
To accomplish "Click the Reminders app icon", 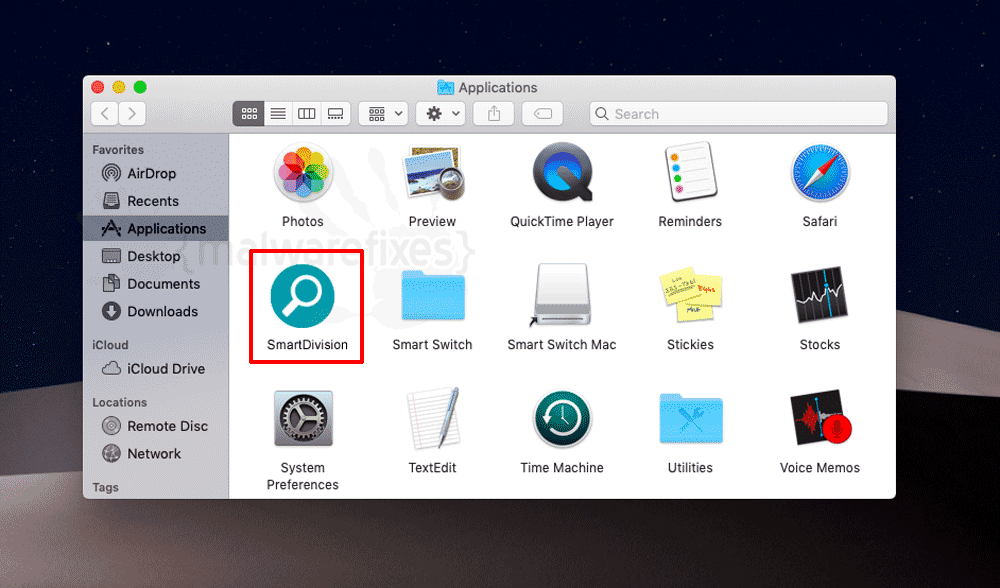I will [691, 172].
